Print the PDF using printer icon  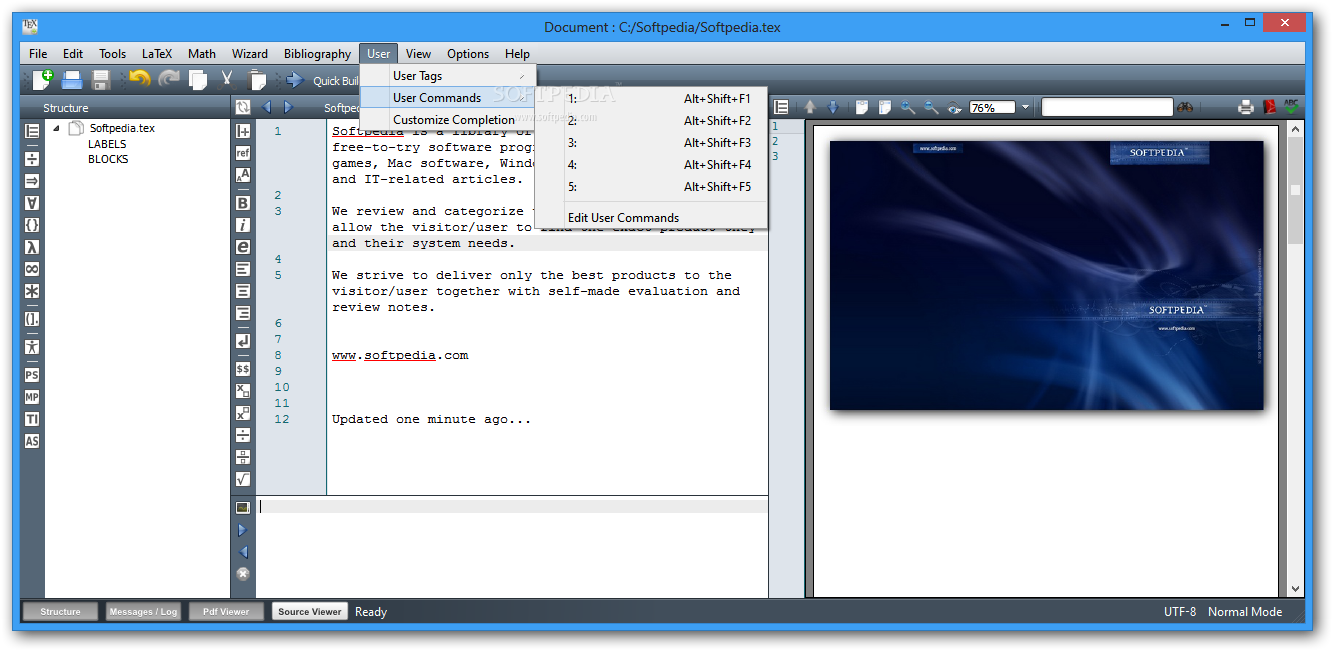tap(1246, 107)
